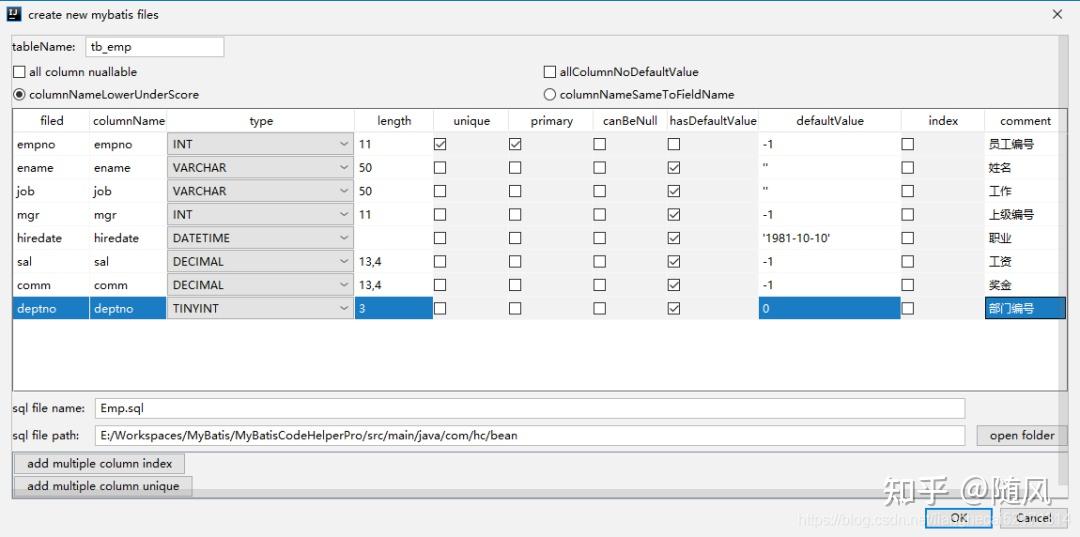Screen dimensions: 1080x537
Task: Select comment cell 职业
Action: [1026, 238]
